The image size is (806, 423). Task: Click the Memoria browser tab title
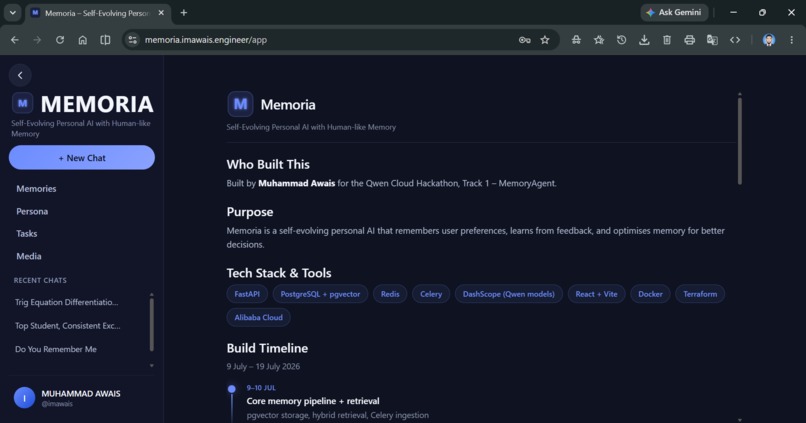pyautogui.click(x=97, y=13)
